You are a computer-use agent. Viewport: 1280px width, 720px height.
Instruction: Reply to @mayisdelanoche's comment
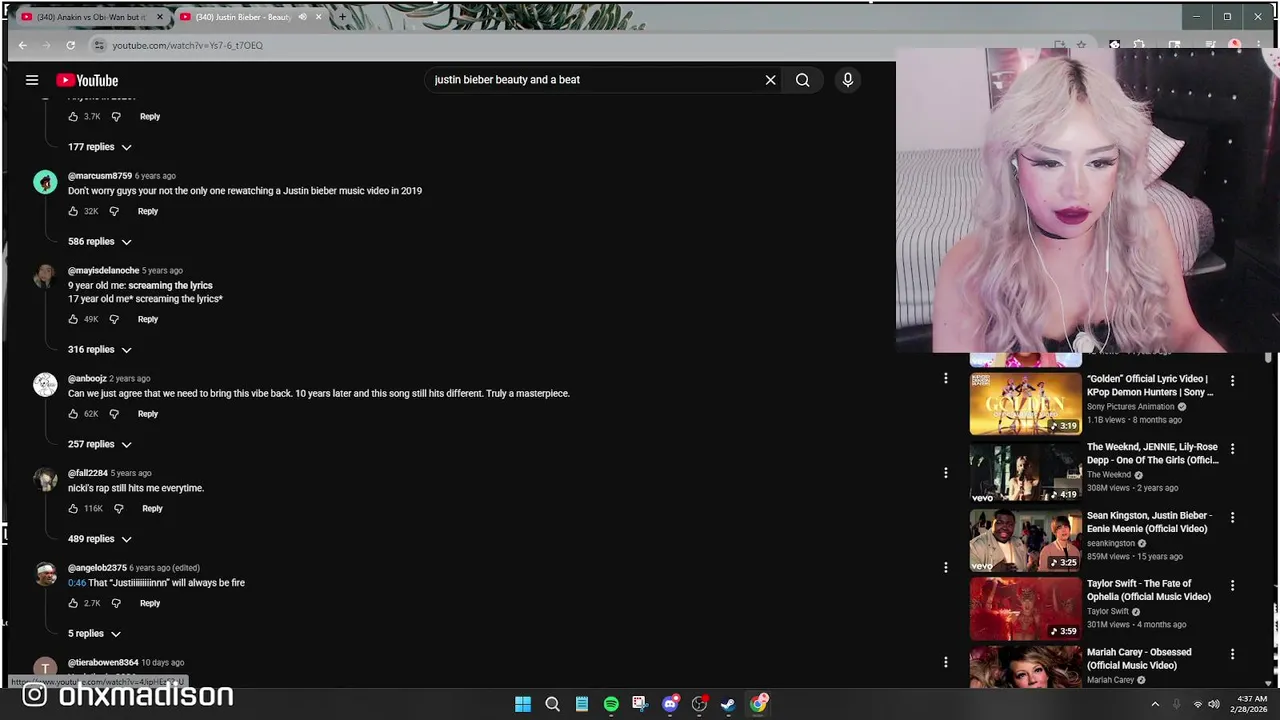[x=148, y=319]
